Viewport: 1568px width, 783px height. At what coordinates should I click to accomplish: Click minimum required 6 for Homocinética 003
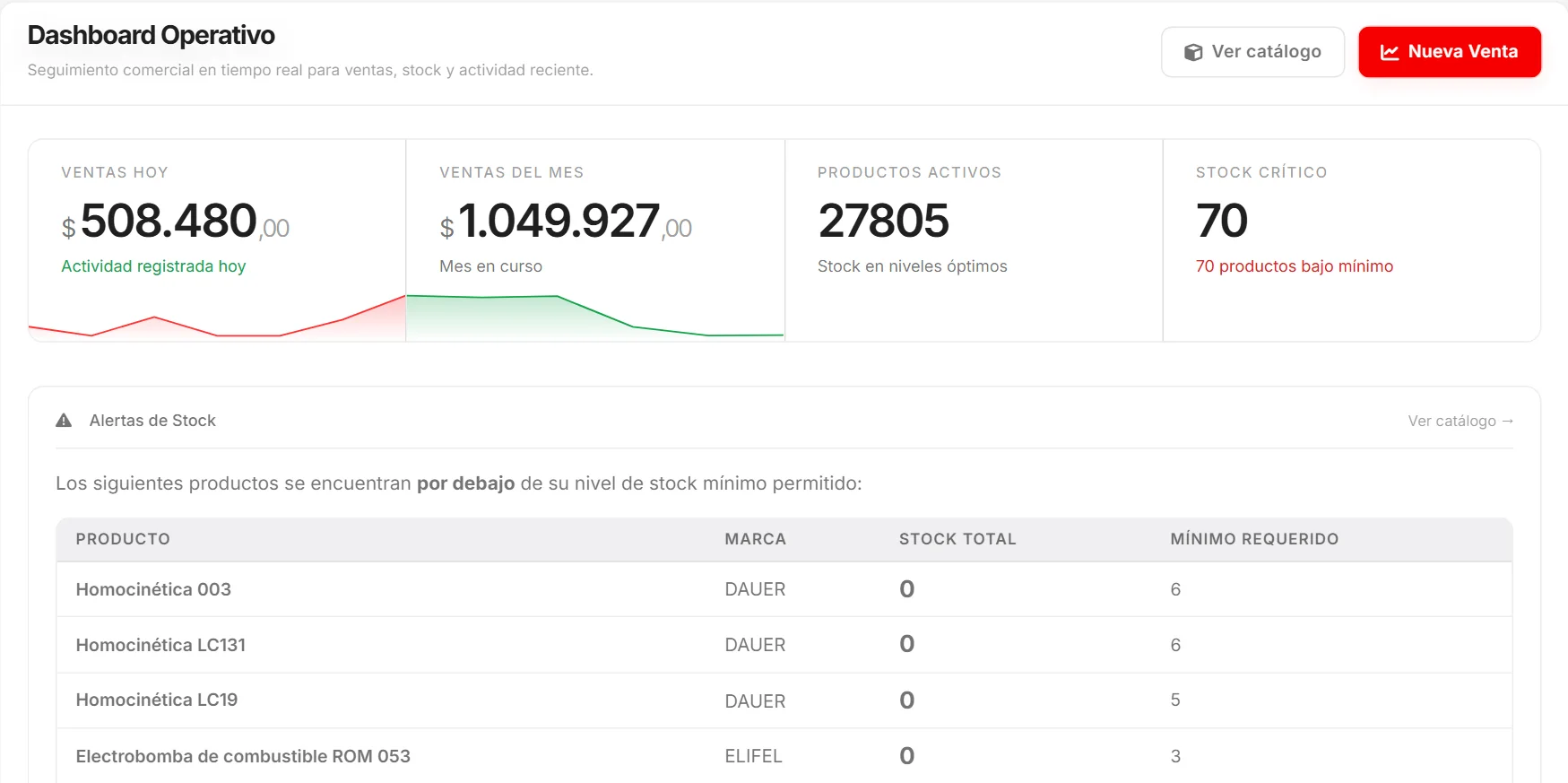point(1175,589)
